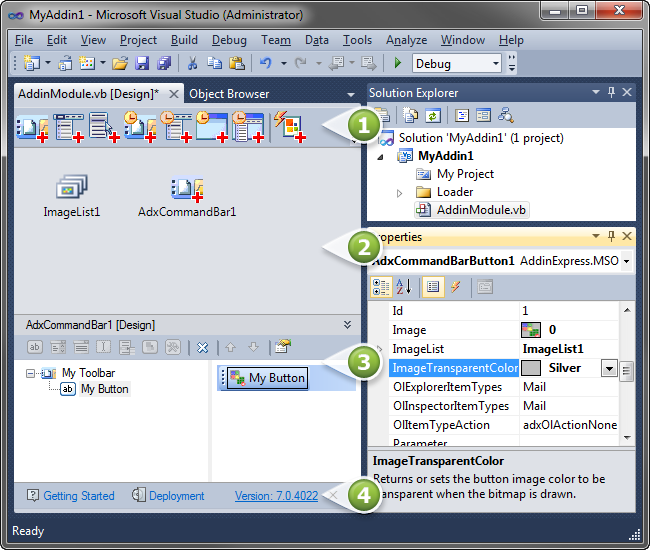Select My Project in Solution Explorer
This screenshot has height=550, width=650.
pos(465,174)
